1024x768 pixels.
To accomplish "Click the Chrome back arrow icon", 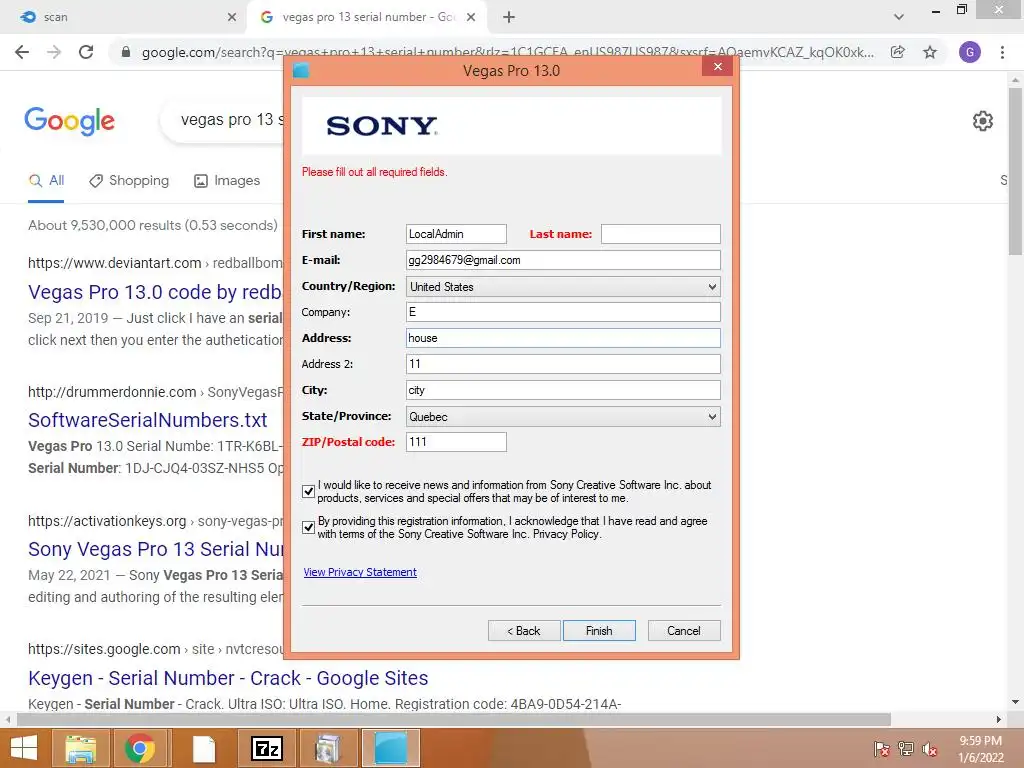I will coord(22,52).
